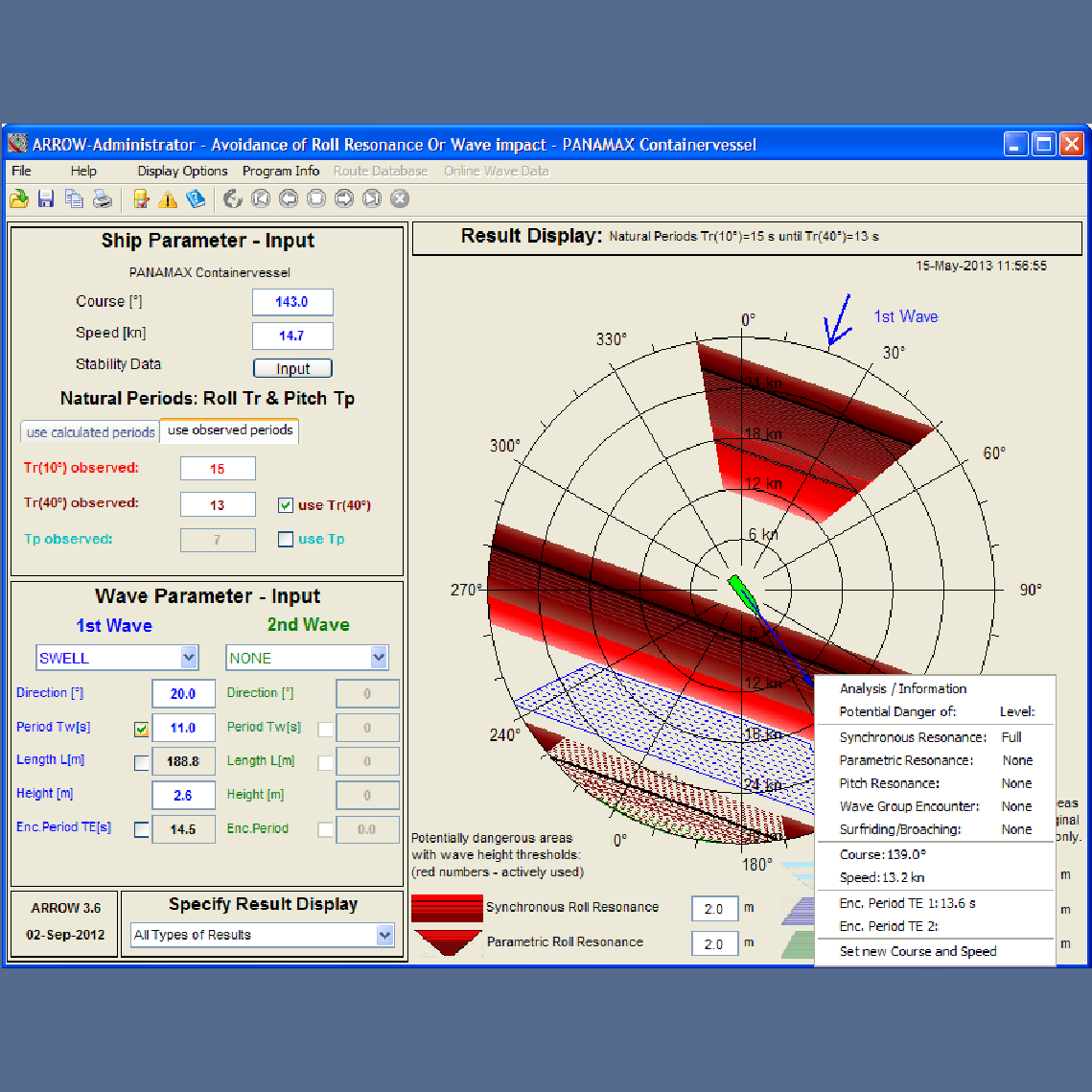Click the globe icon in toolbar
Viewport: 1092px width, 1092px height.
click(x=232, y=198)
